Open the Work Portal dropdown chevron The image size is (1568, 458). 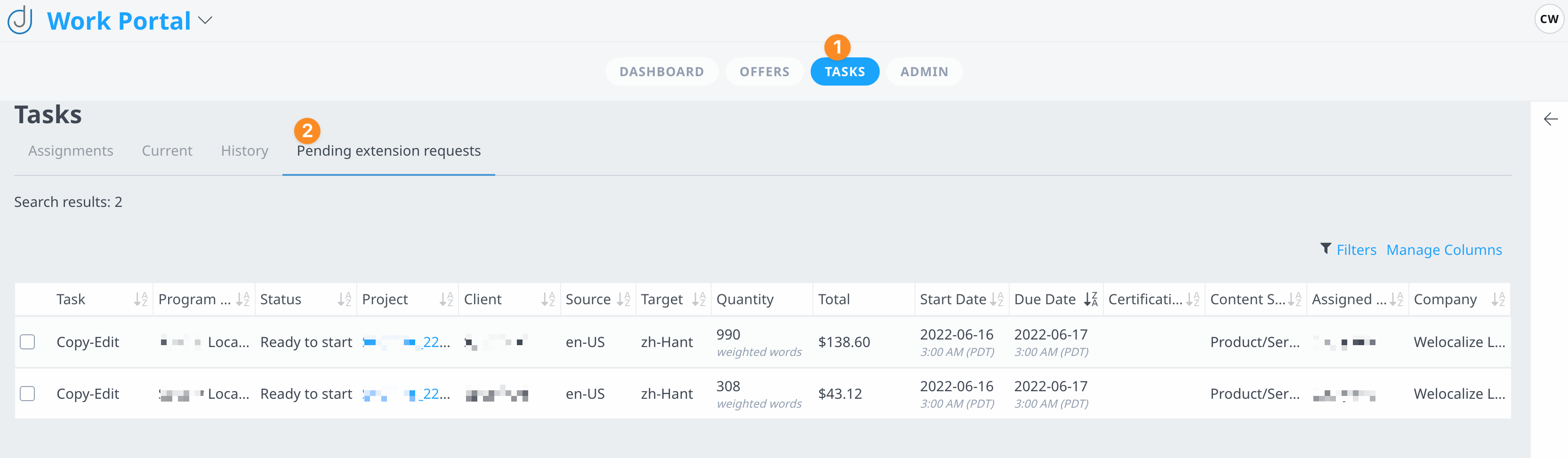pyautogui.click(x=205, y=21)
